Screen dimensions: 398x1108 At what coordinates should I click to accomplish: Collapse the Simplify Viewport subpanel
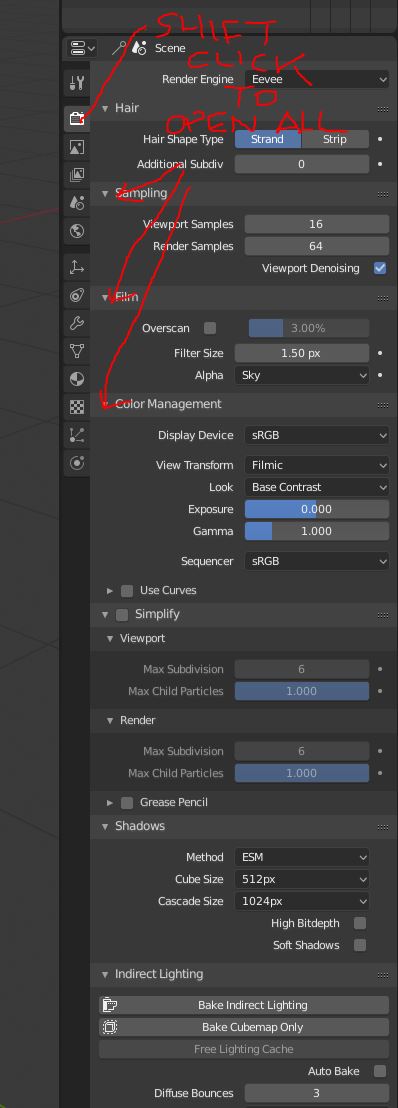(110, 638)
